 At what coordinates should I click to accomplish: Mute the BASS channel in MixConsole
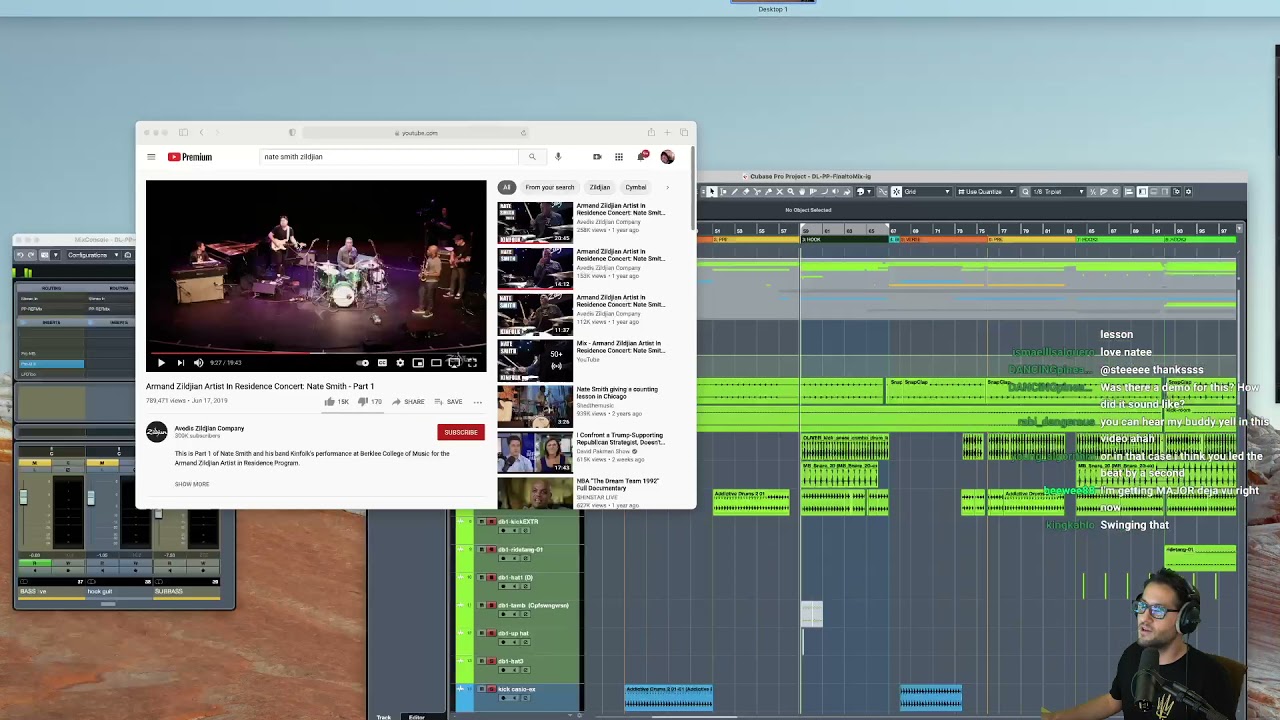tap(35, 464)
